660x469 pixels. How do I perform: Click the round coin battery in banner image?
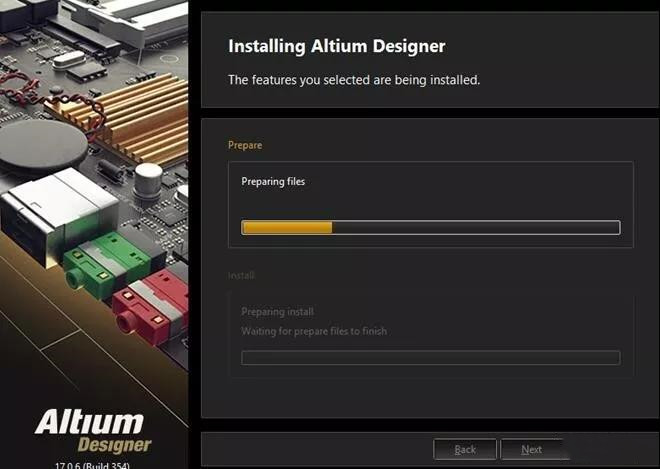coord(42,145)
